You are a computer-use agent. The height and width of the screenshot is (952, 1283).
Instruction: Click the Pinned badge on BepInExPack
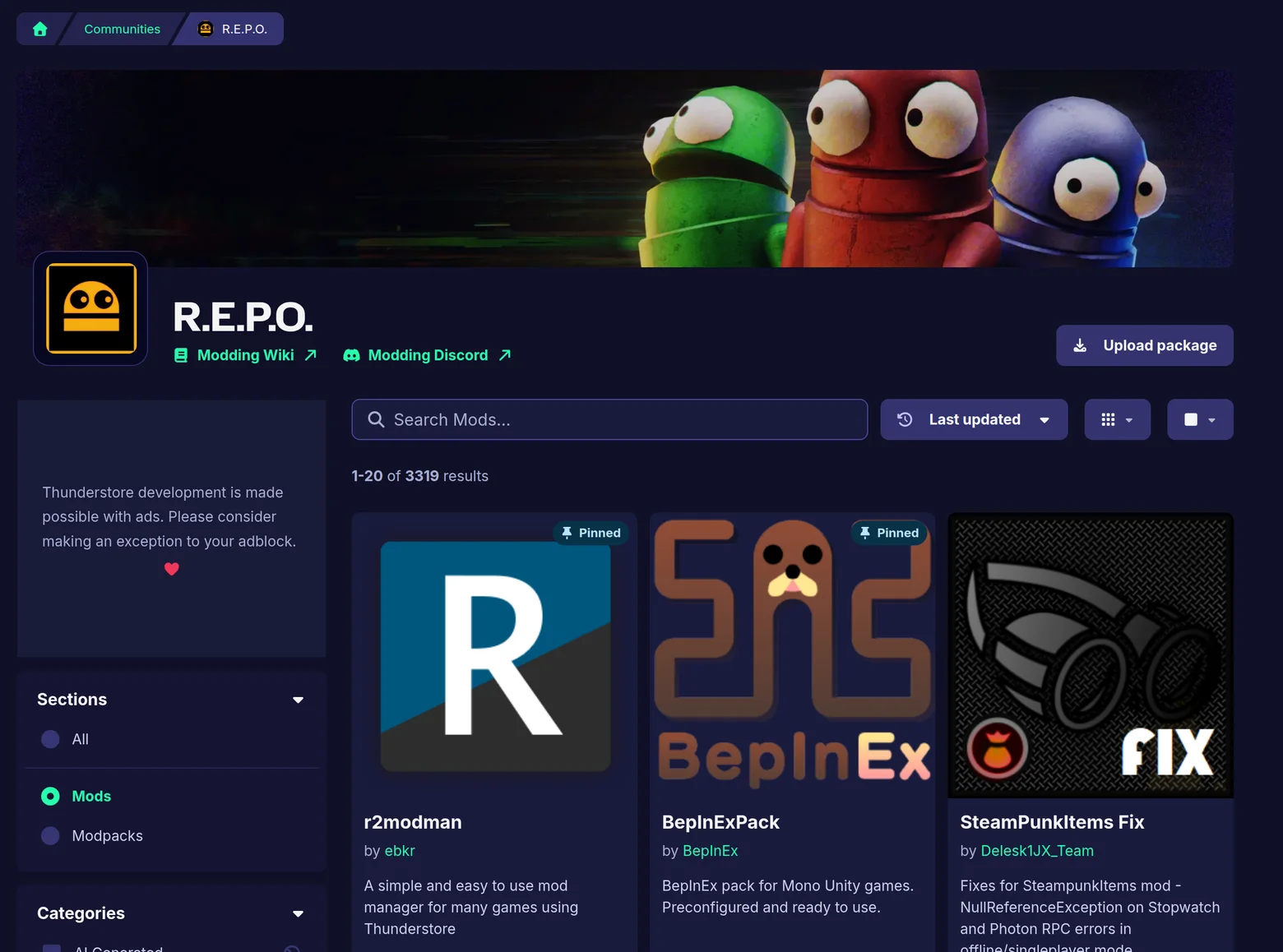coord(889,533)
